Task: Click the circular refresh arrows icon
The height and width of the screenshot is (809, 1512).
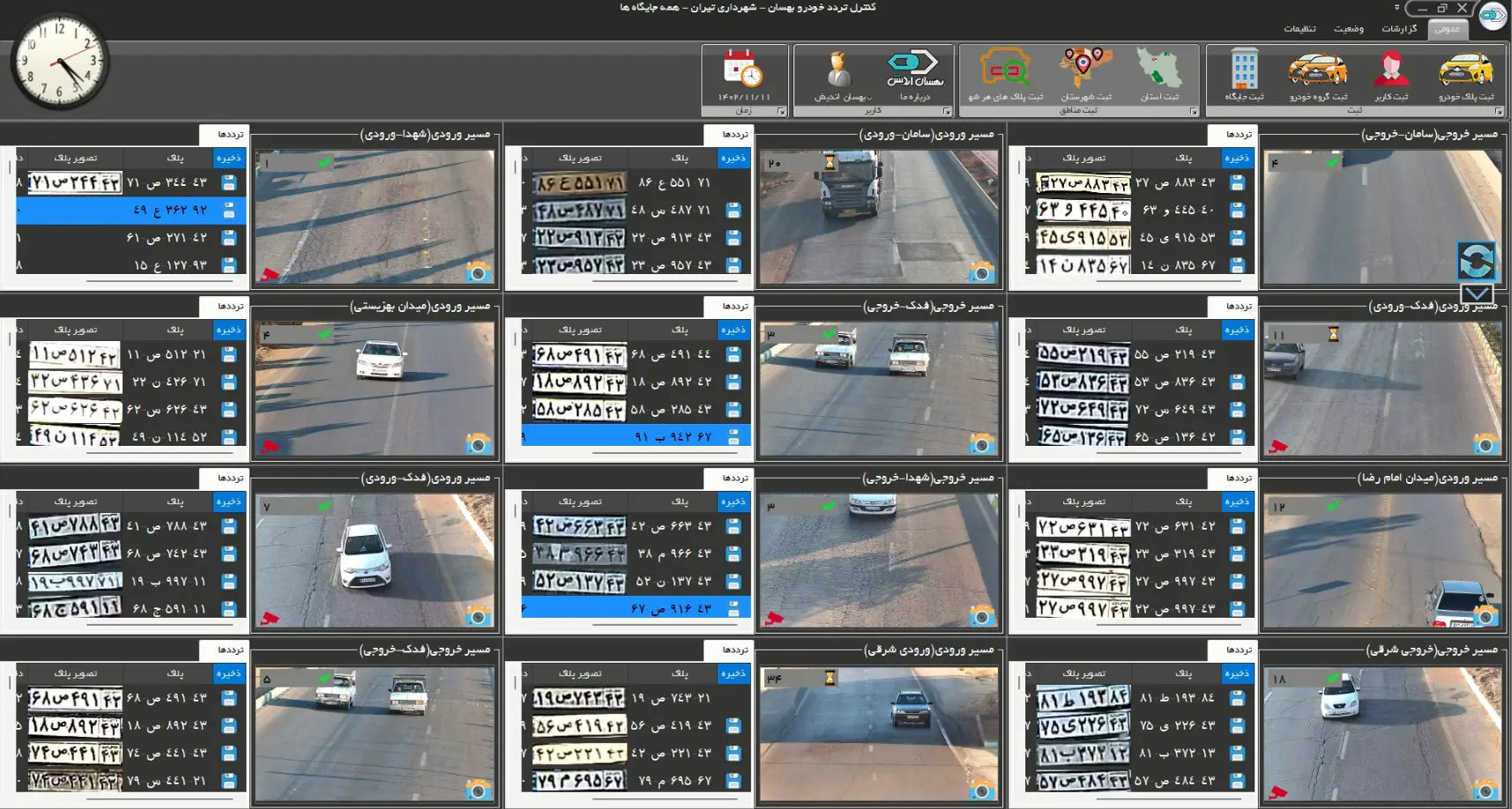Action: (1477, 261)
